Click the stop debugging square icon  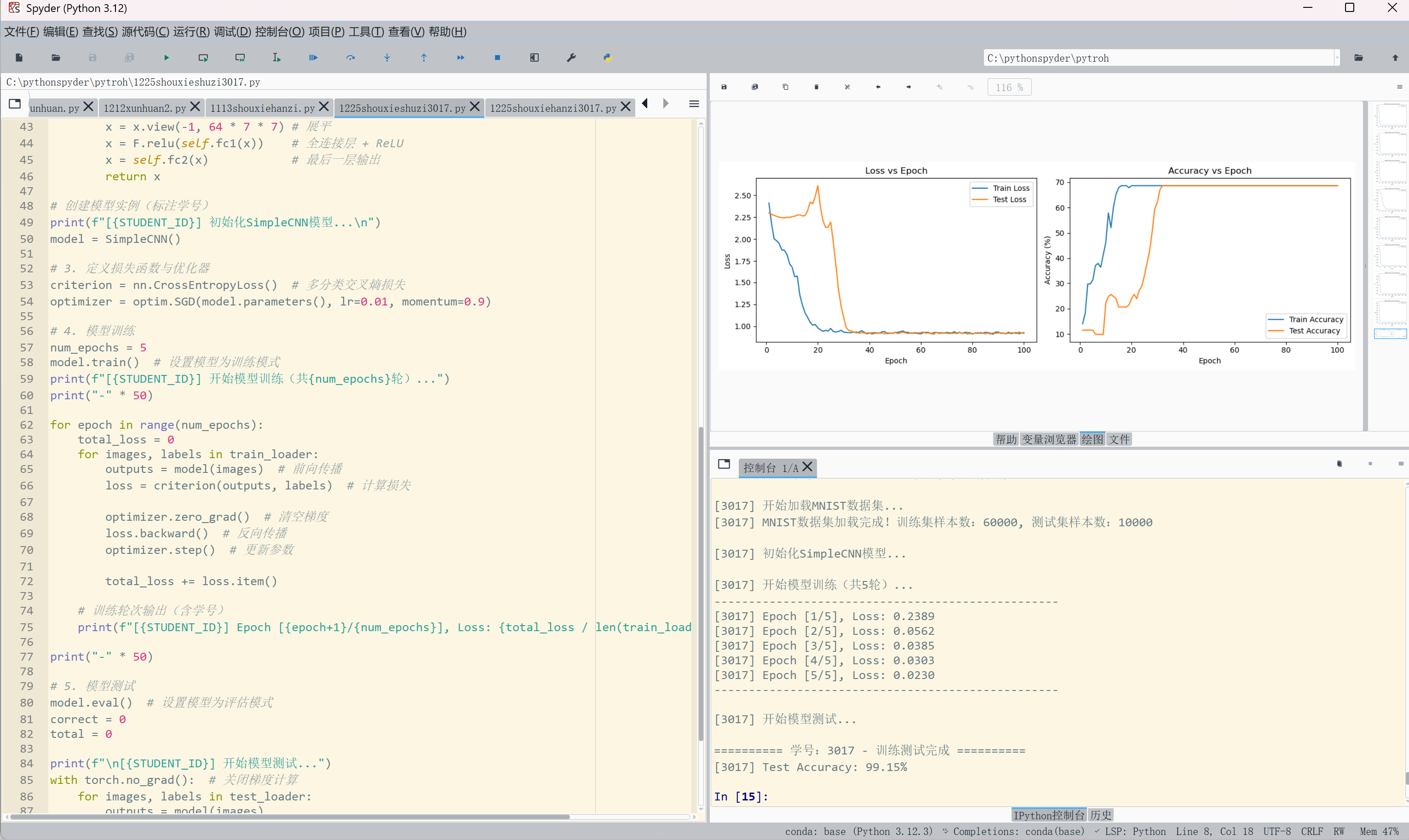tap(497, 58)
